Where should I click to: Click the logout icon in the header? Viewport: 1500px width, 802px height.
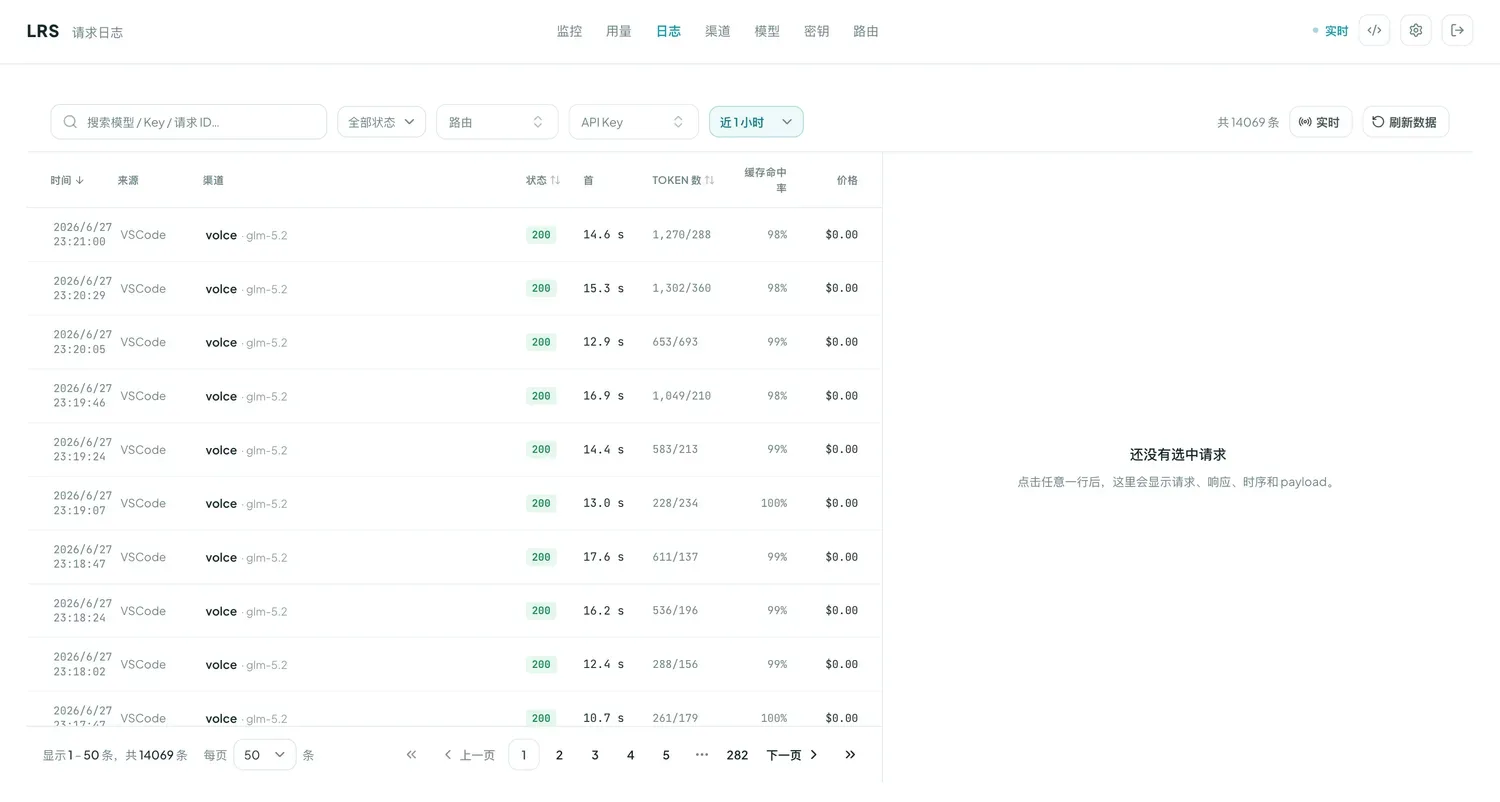(1457, 30)
